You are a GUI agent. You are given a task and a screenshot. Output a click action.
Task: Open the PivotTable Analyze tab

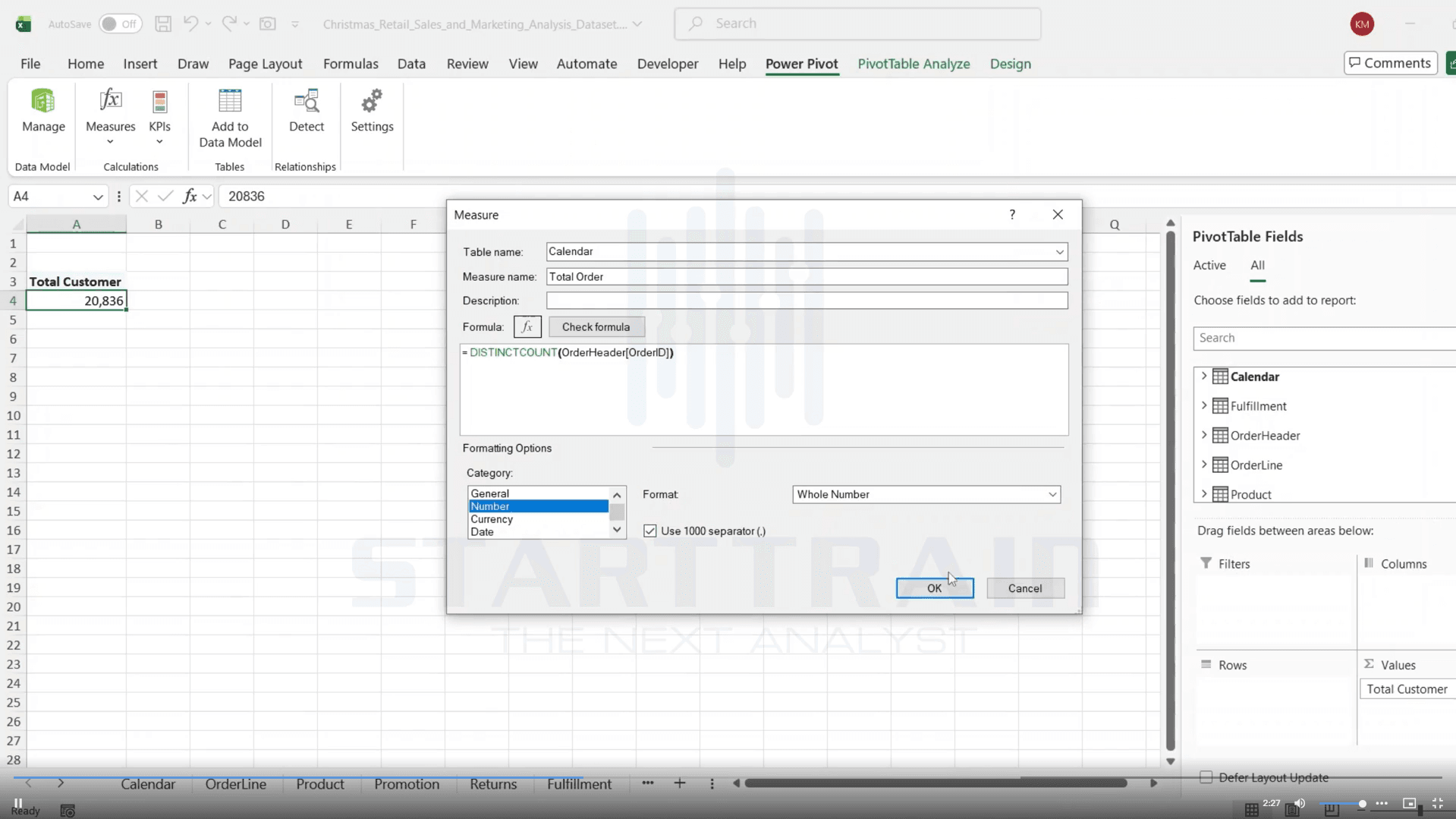pyautogui.click(x=914, y=64)
